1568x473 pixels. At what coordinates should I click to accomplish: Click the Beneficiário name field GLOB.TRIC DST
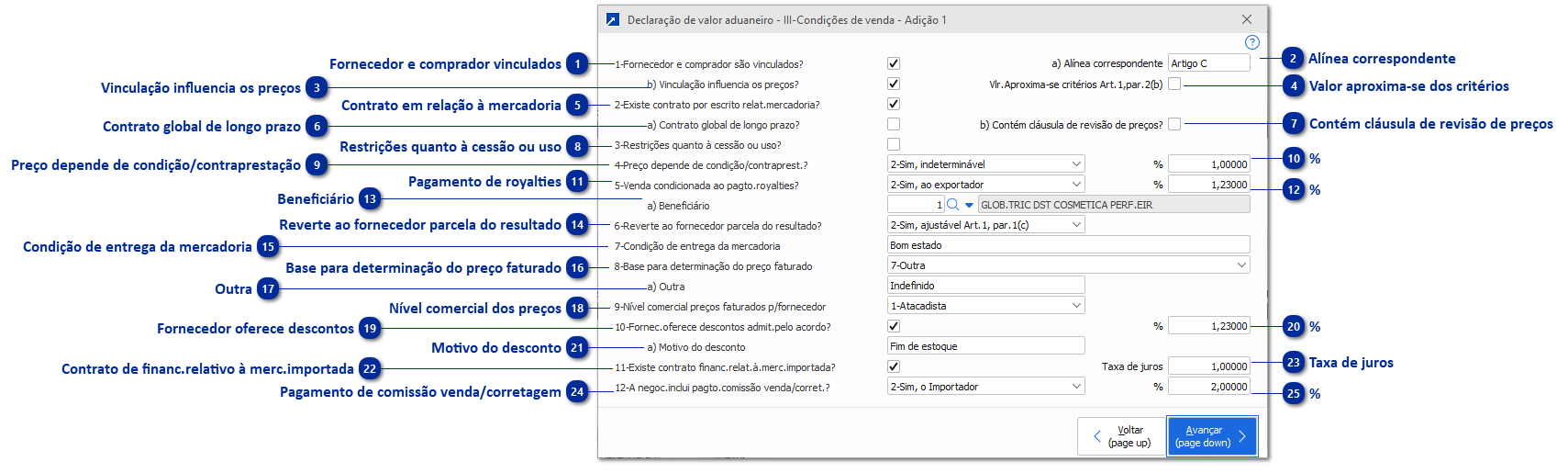click(x=1114, y=205)
